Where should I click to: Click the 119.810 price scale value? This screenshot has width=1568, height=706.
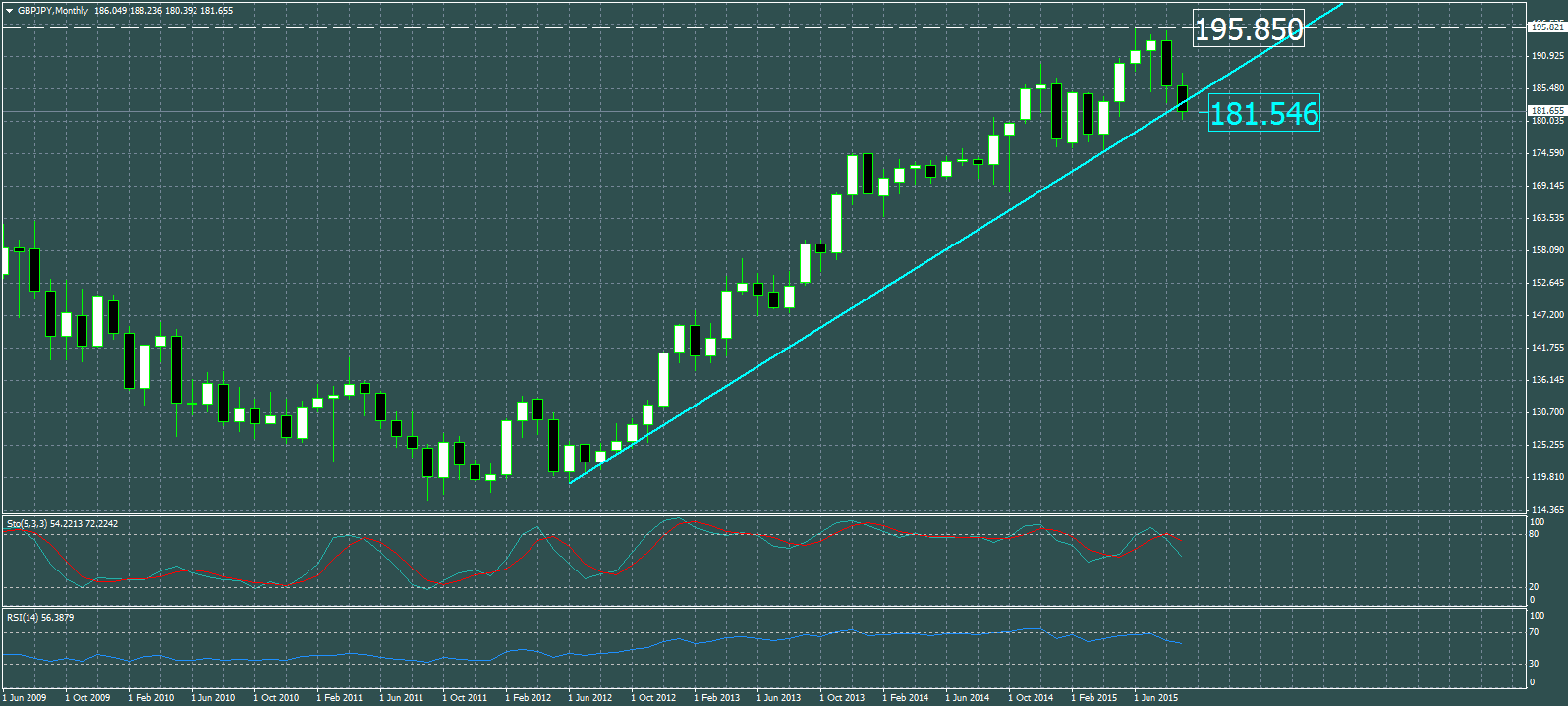(x=1547, y=477)
